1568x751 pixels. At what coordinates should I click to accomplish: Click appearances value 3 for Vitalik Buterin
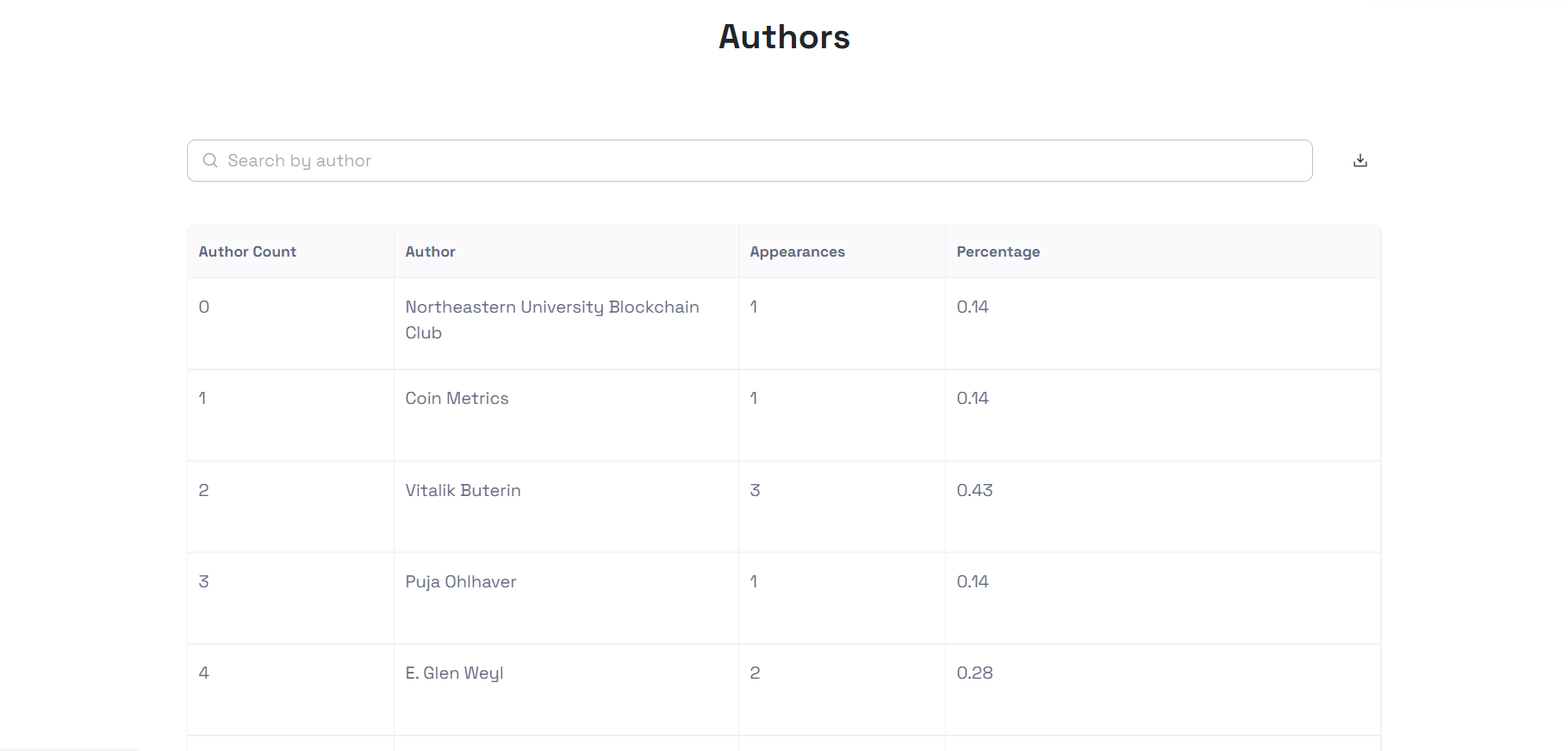pos(755,490)
